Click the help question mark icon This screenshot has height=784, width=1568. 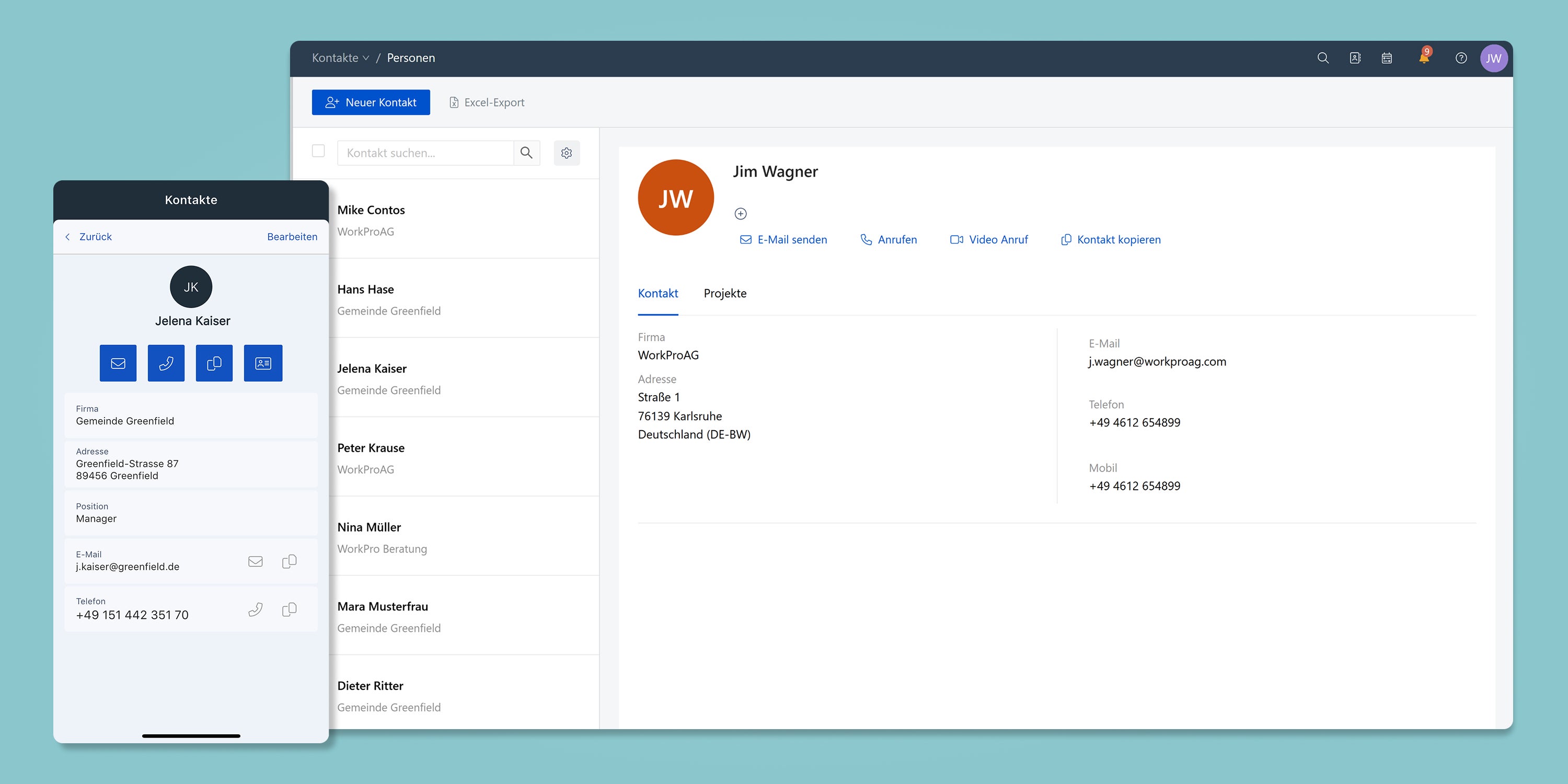click(x=1461, y=58)
